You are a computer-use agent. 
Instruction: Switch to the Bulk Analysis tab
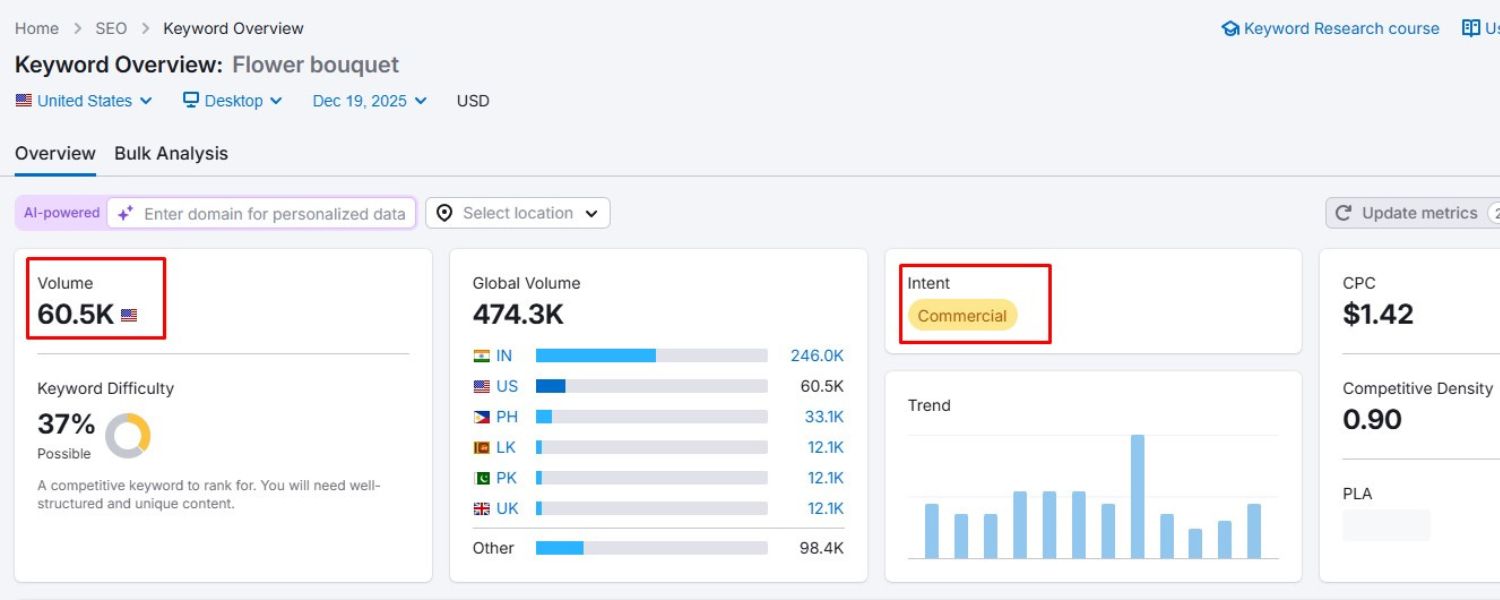(171, 153)
